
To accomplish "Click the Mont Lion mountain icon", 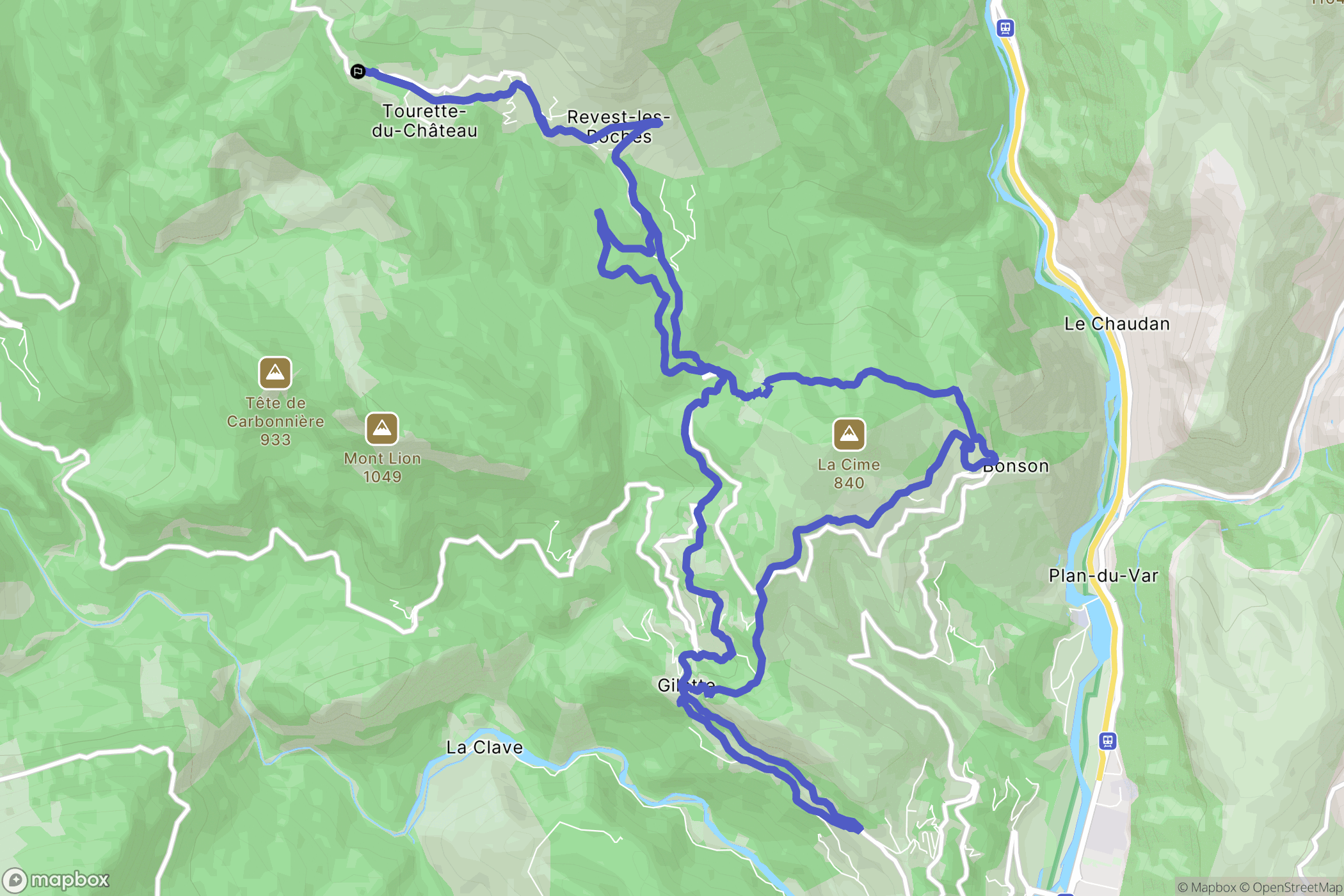I will pos(382,429).
